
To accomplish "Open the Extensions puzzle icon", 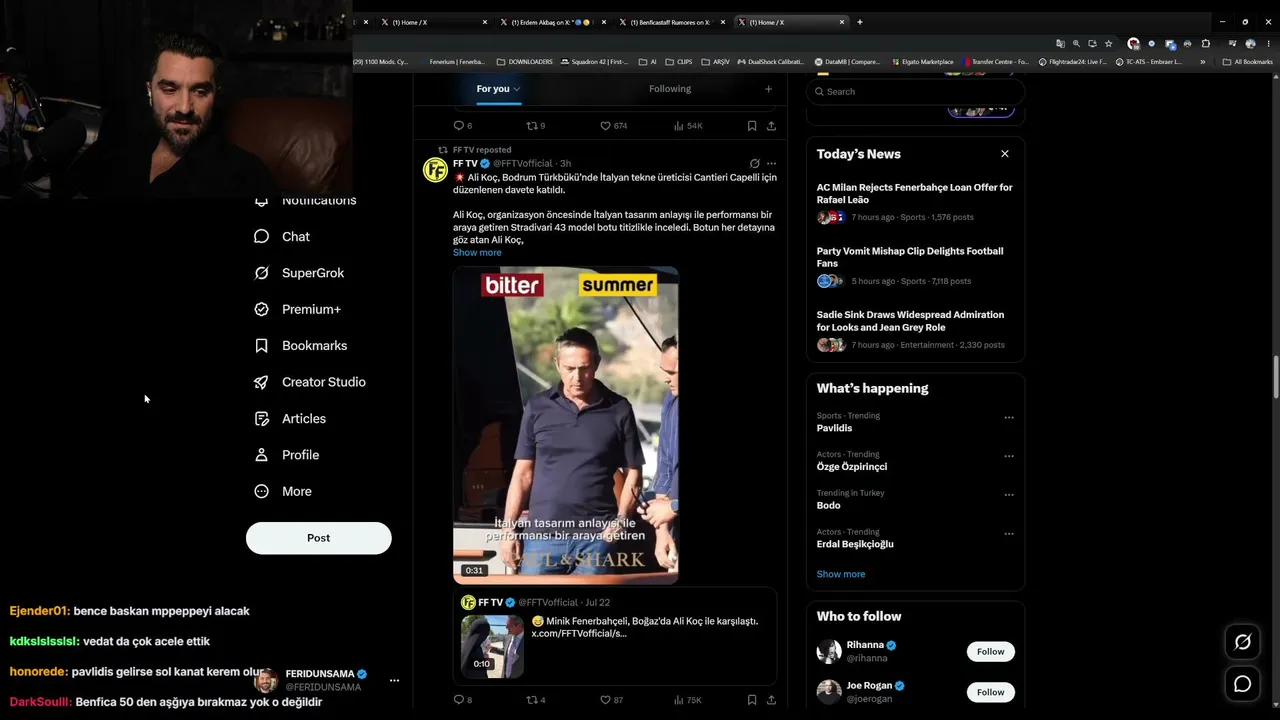I will [x=1205, y=44].
